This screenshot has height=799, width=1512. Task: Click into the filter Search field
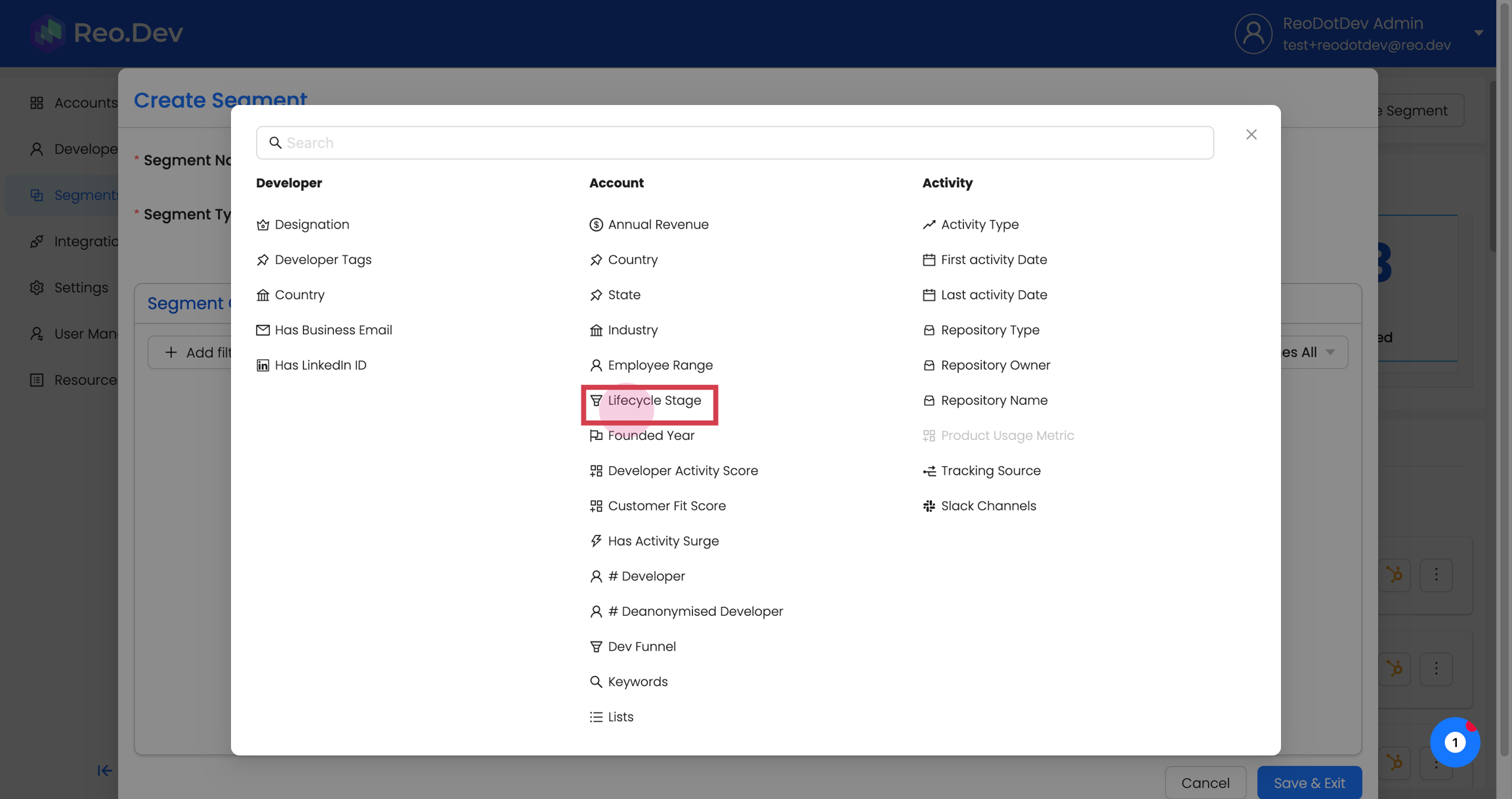coord(735,143)
